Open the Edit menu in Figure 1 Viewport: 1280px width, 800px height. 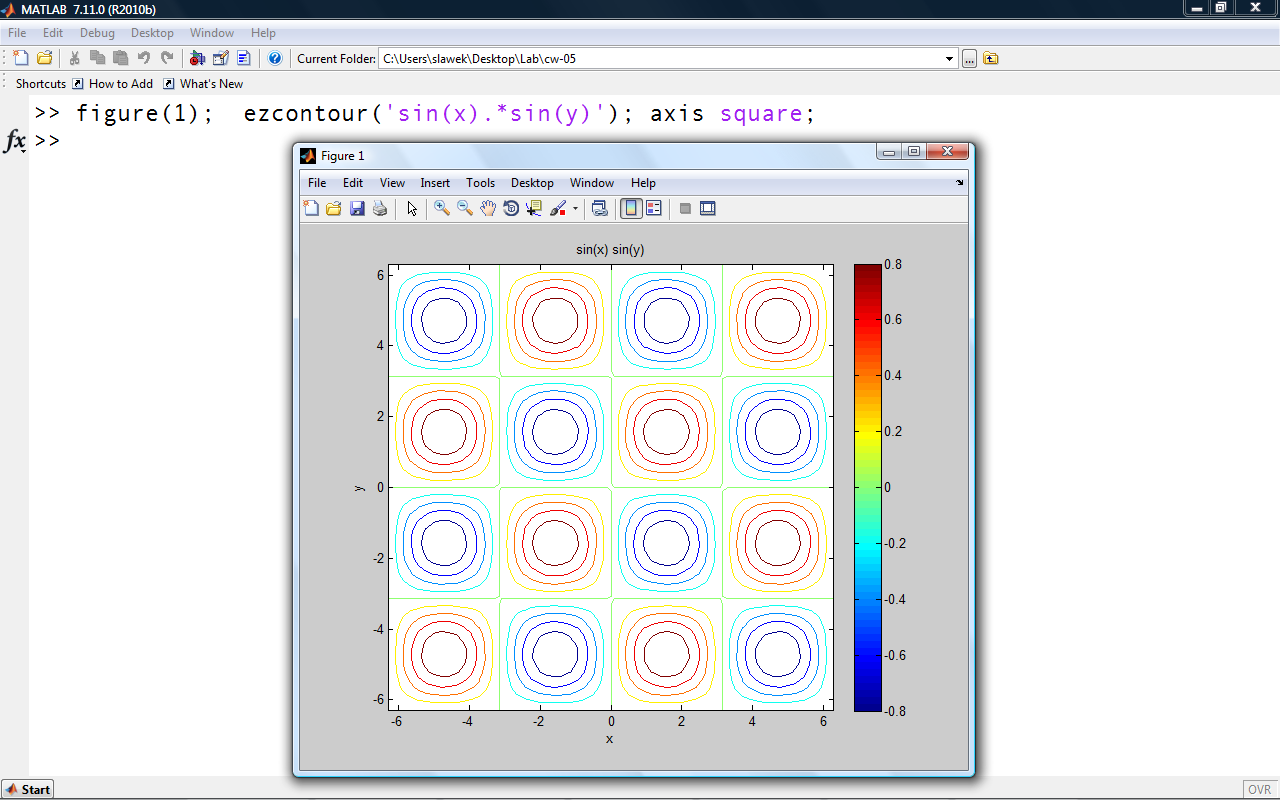coord(353,183)
